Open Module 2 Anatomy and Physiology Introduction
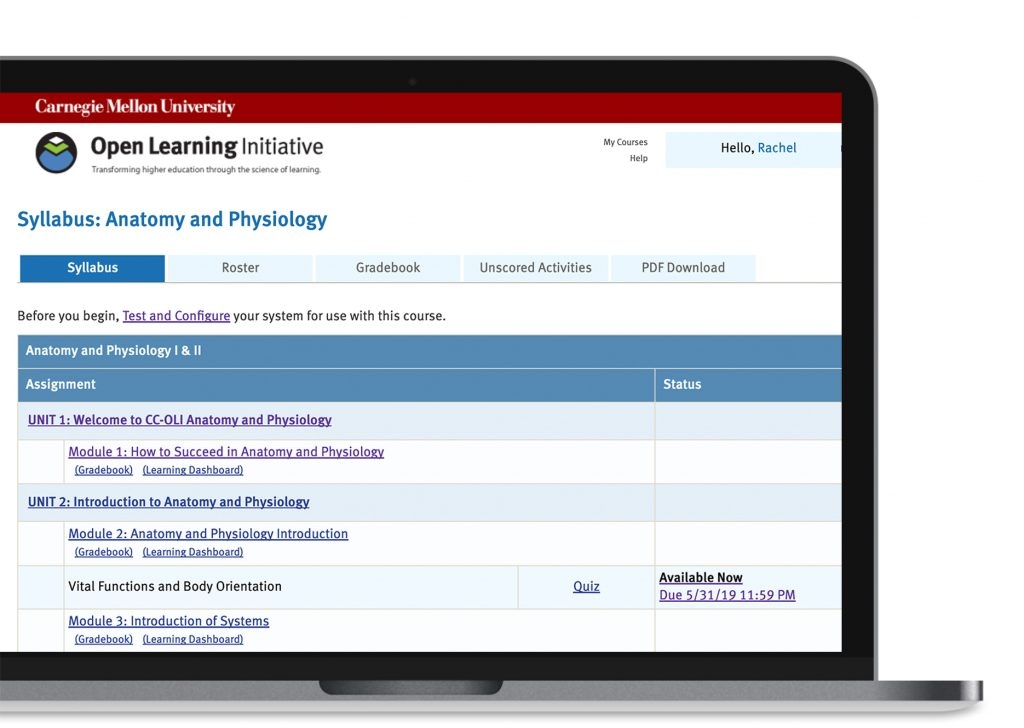Viewport: 1024px width, 728px height. (208, 534)
